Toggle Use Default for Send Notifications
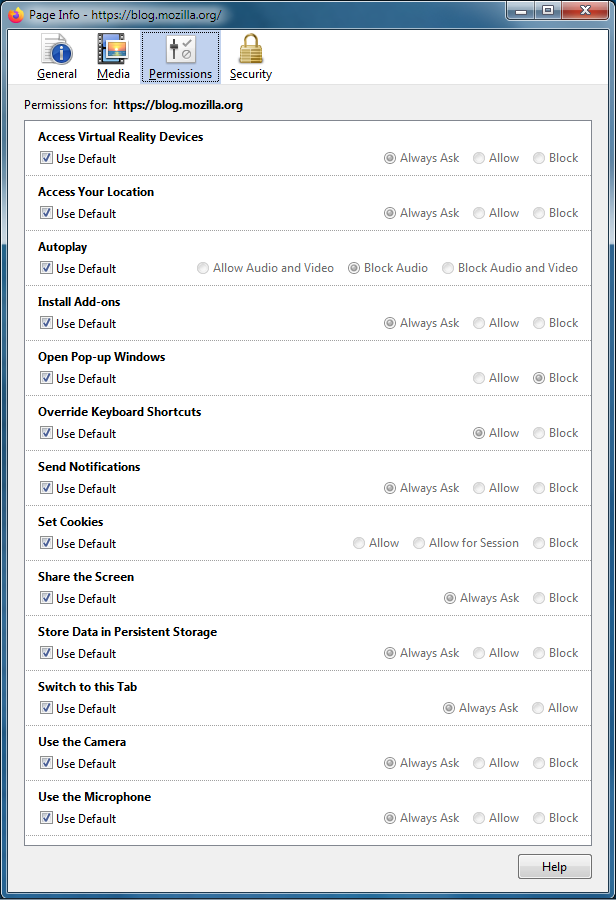The height and width of the screenshot is (900, 616). [46, 488]
